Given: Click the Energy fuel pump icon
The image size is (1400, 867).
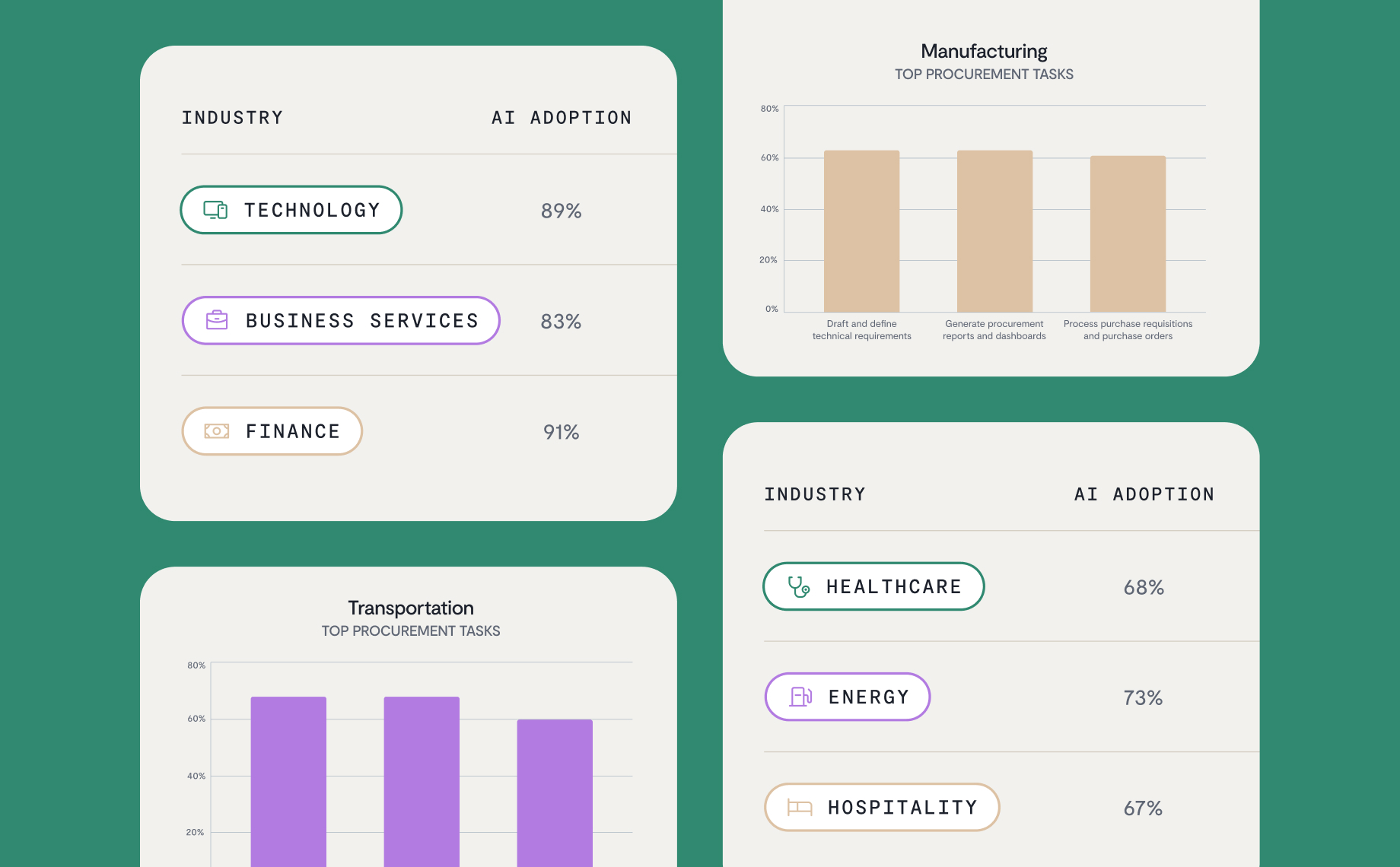Looking at the screenshot, I should pos(800,697).
